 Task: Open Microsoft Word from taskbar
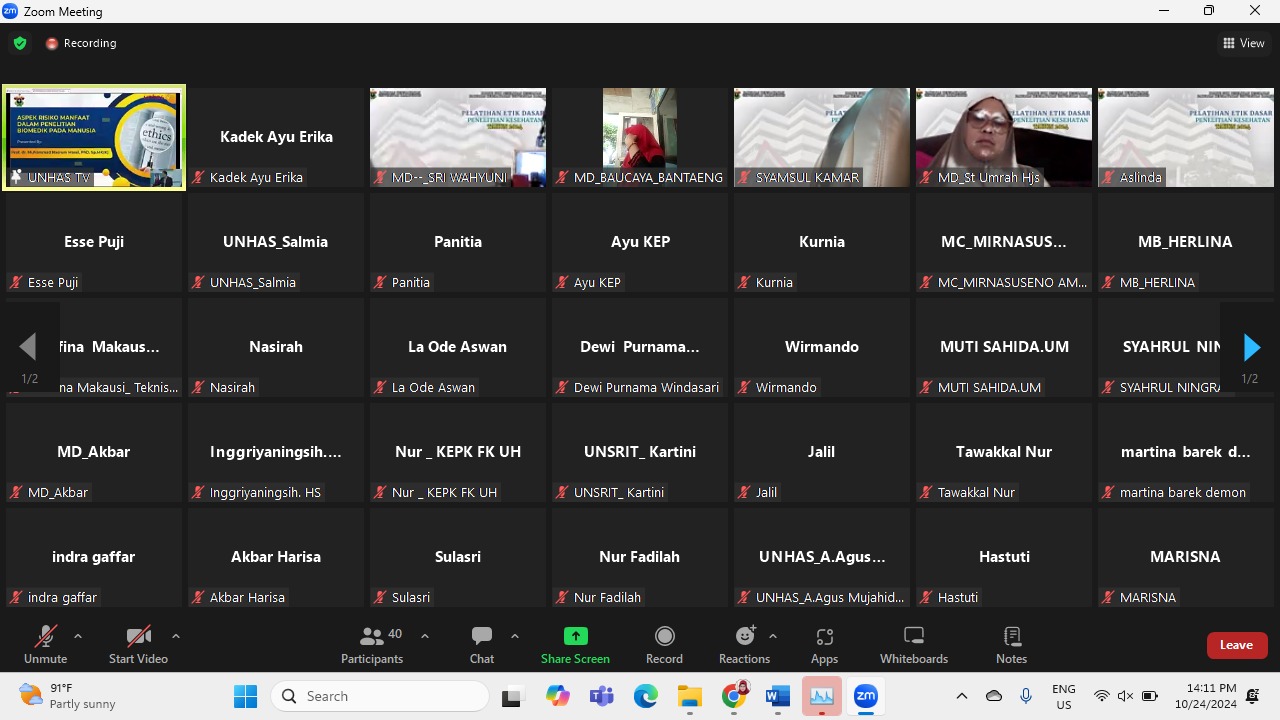pos(778,696)
